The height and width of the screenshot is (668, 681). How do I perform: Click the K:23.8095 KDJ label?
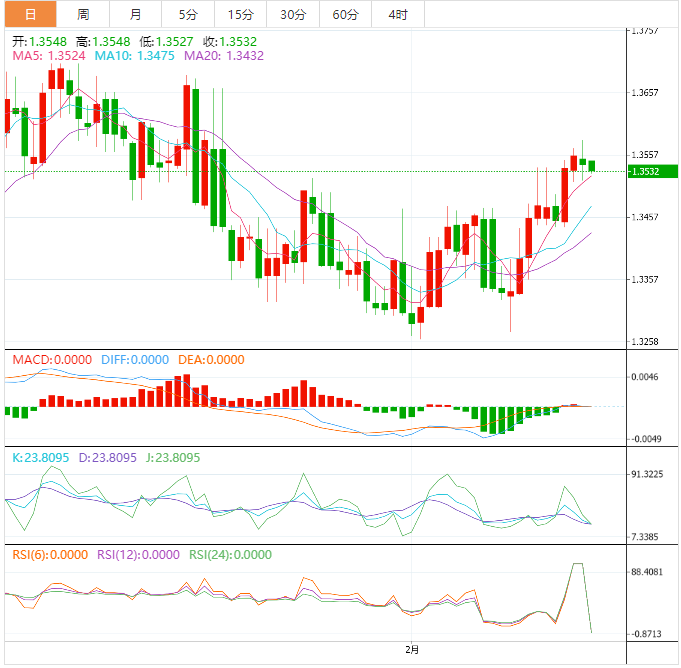point(40,457)
